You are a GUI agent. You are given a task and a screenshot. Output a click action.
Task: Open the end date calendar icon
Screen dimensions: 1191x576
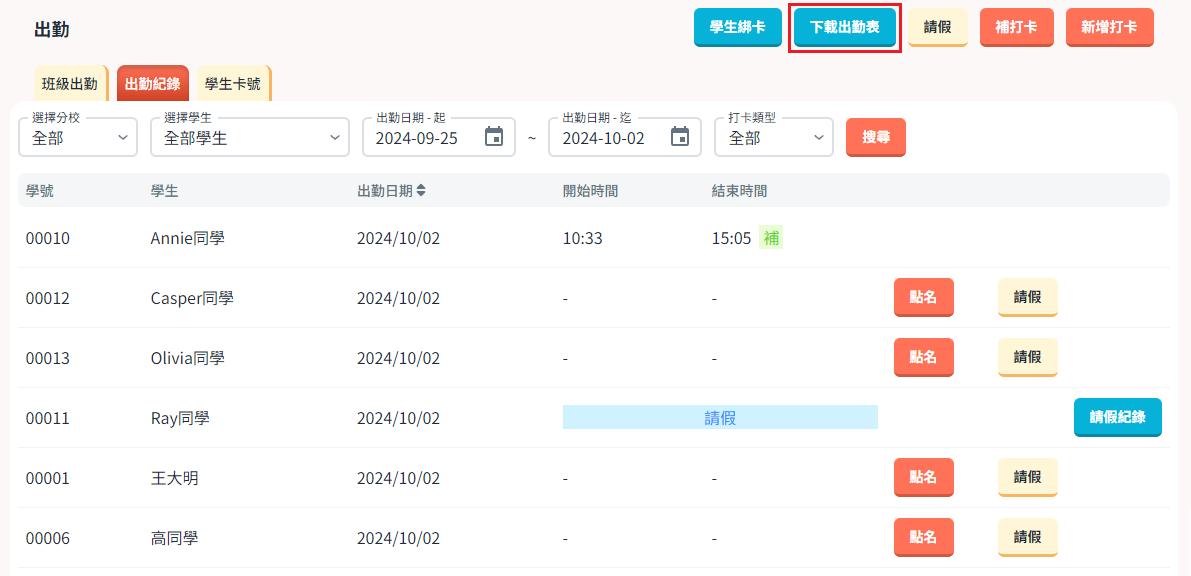pos(680,138)
